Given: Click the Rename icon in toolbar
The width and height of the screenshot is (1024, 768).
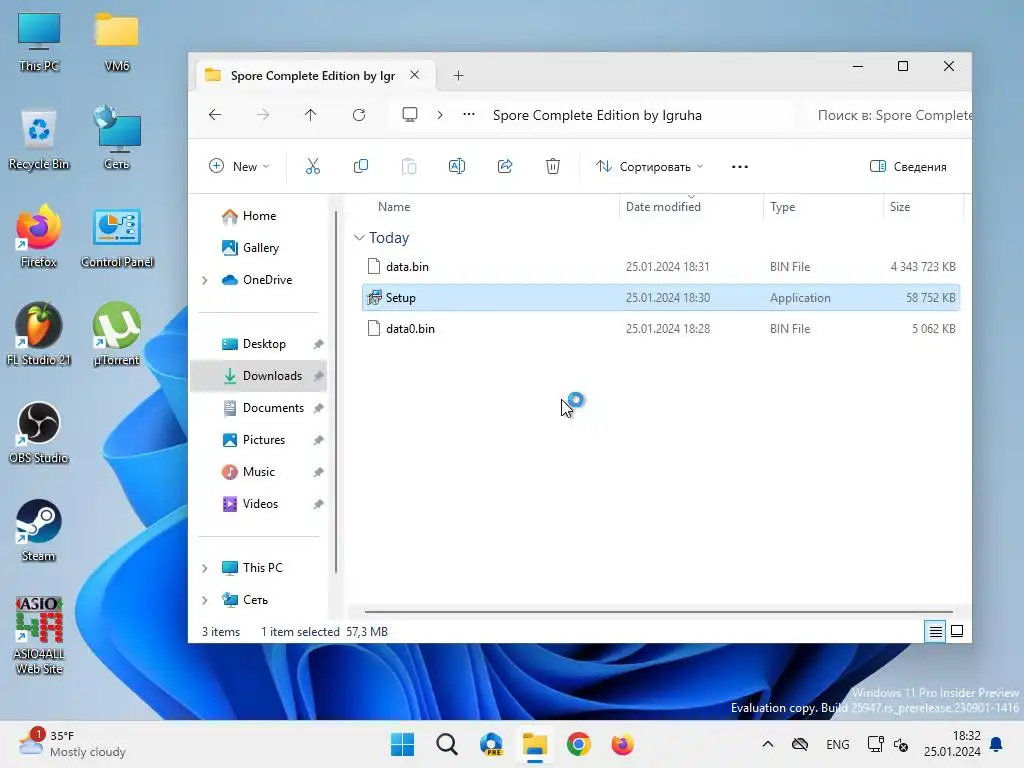Looking at the screenshot, I should tap(456, 167).
